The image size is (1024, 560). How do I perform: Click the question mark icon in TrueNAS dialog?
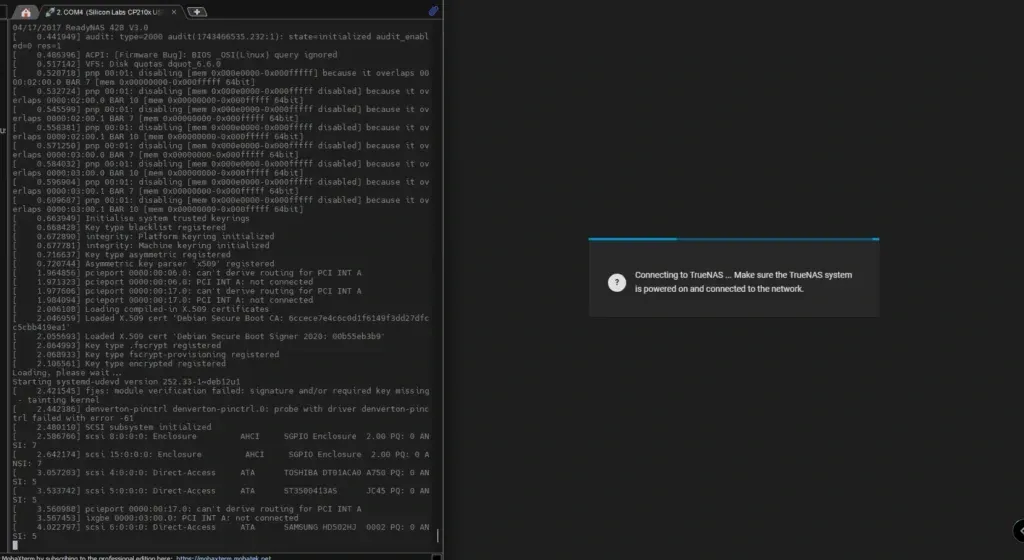pos(616,281)
